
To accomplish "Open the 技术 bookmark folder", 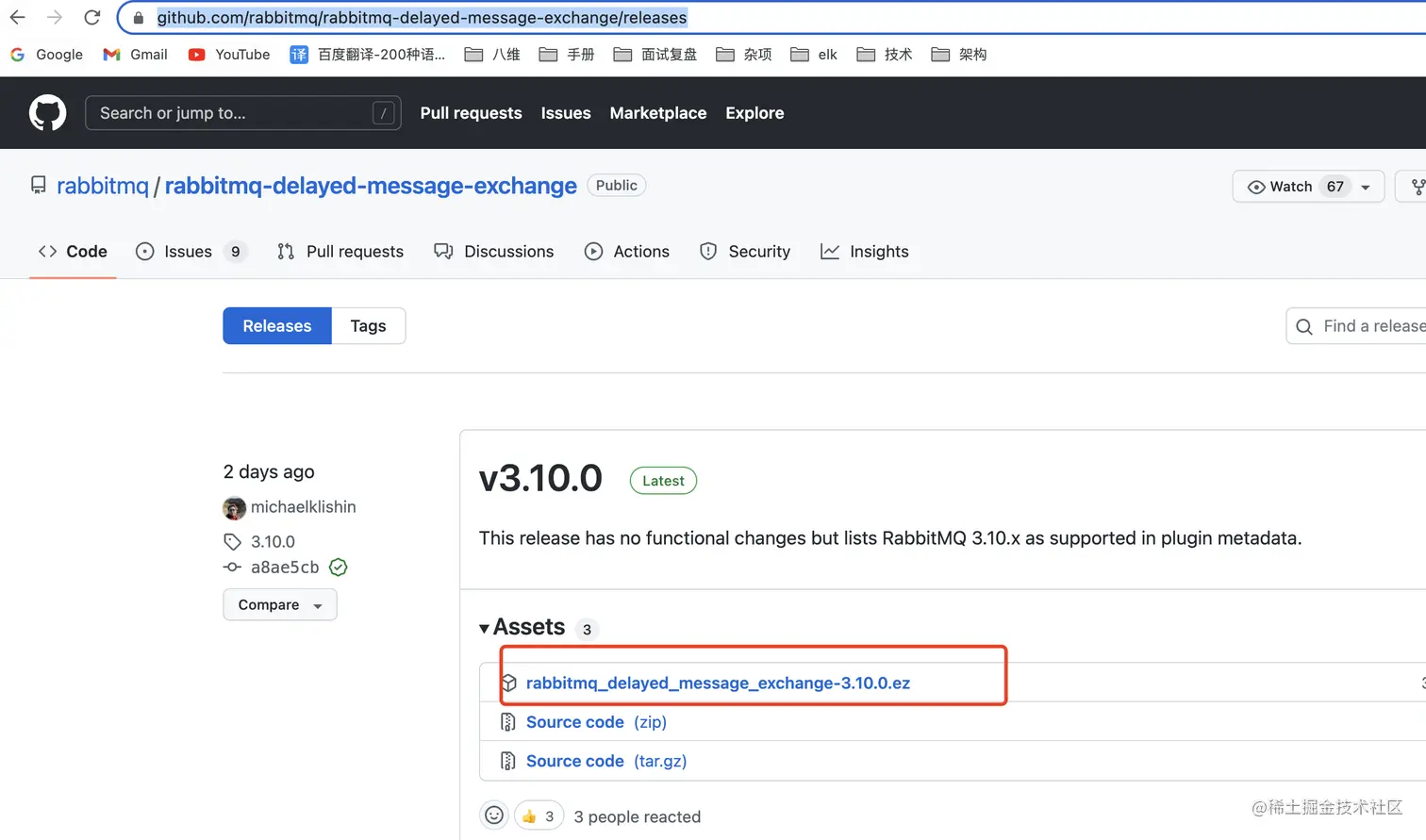I will point(885,55).
